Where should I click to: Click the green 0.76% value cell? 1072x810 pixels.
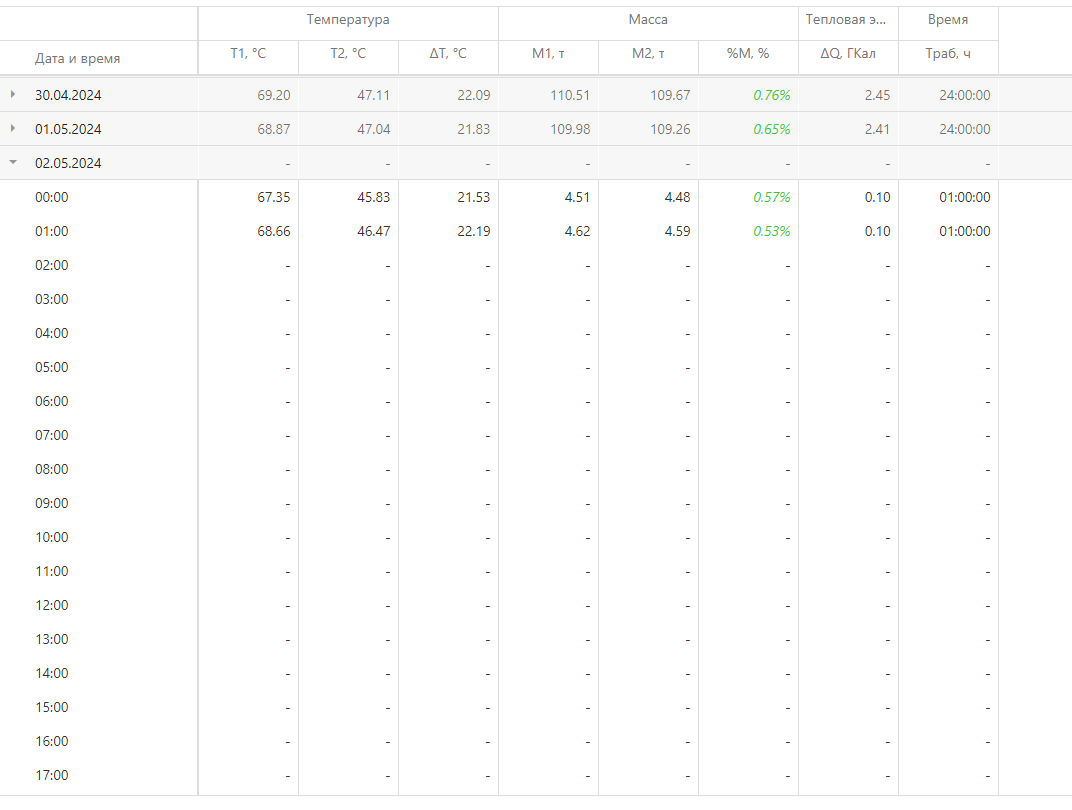(771, 95)
